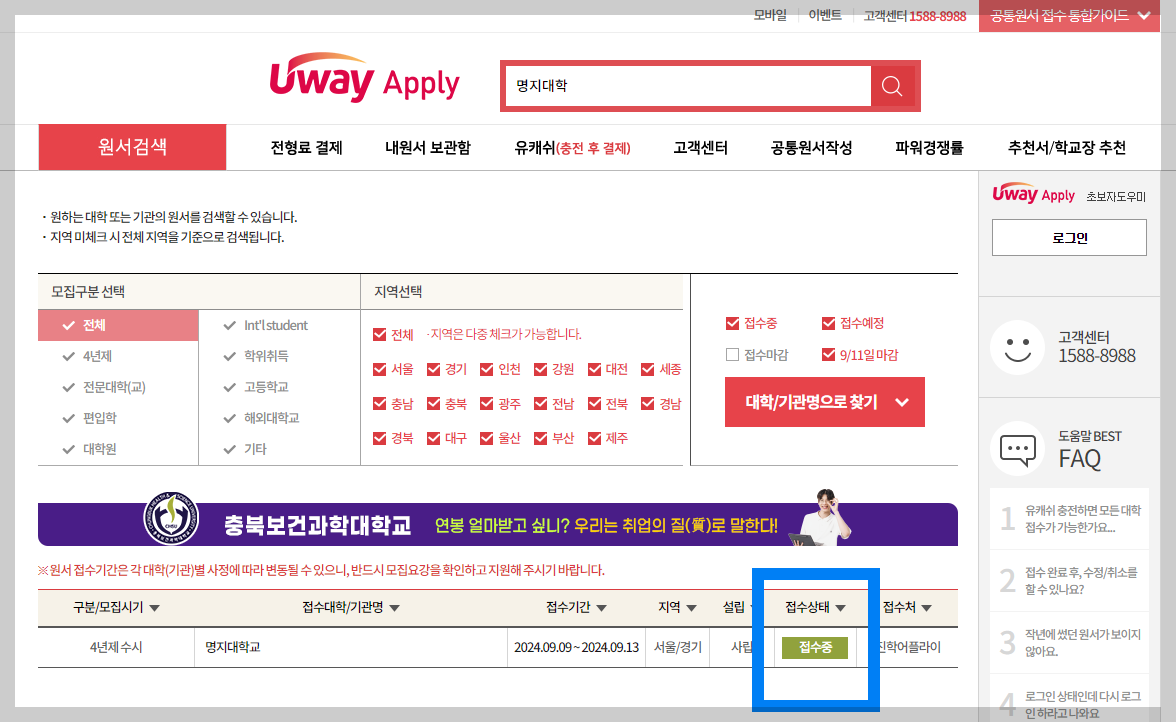The width and height of the screenshot is (1176, 722).
Task: Sort by 구분/모집시기 column arrow
Action: point(154,608)
